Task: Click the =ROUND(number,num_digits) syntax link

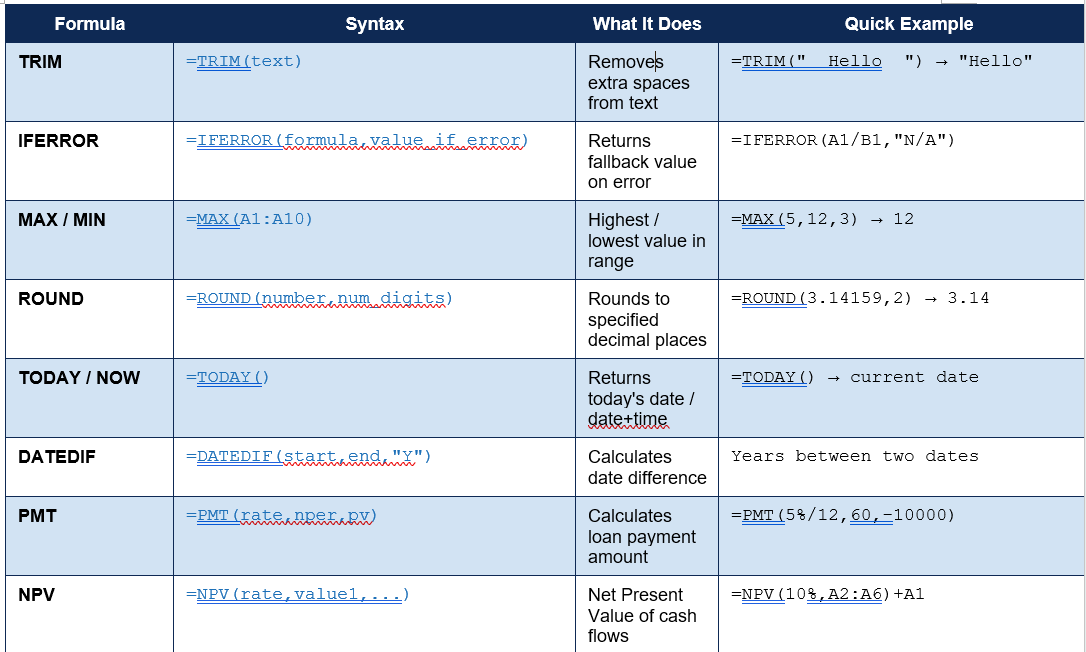Action: click(x=319, y=298)
